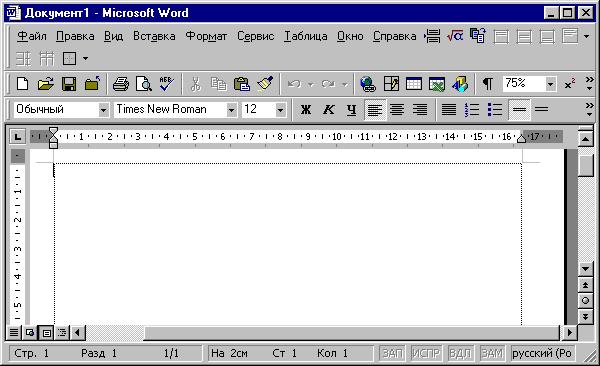Image resolution: width=600 pixels, height=366 pixels.
Task: Click the Select Browse Object circle button
Action: pyautogui.click(x=585, y=301)
